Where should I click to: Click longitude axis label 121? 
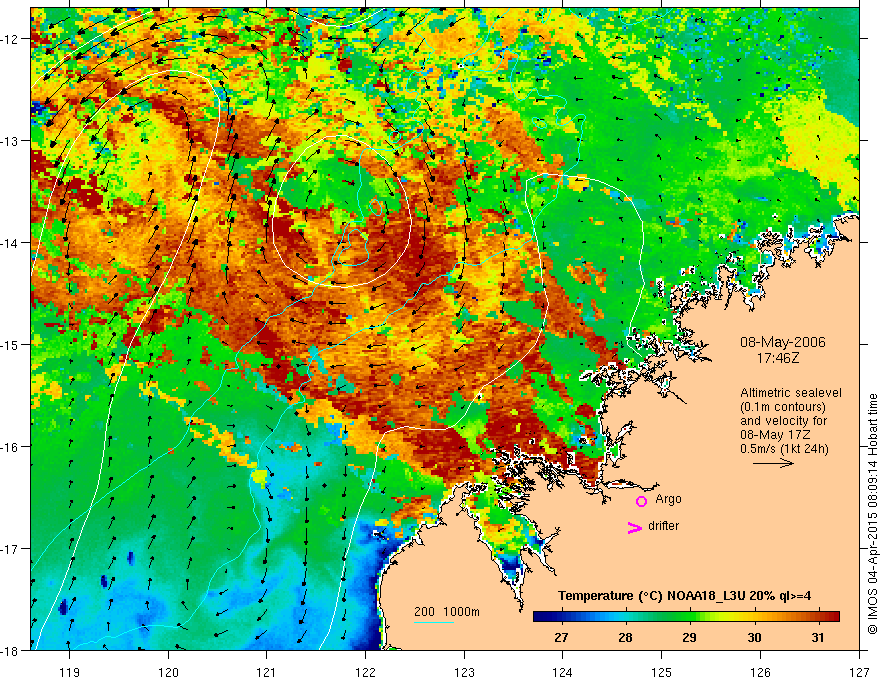coord(267,672)
